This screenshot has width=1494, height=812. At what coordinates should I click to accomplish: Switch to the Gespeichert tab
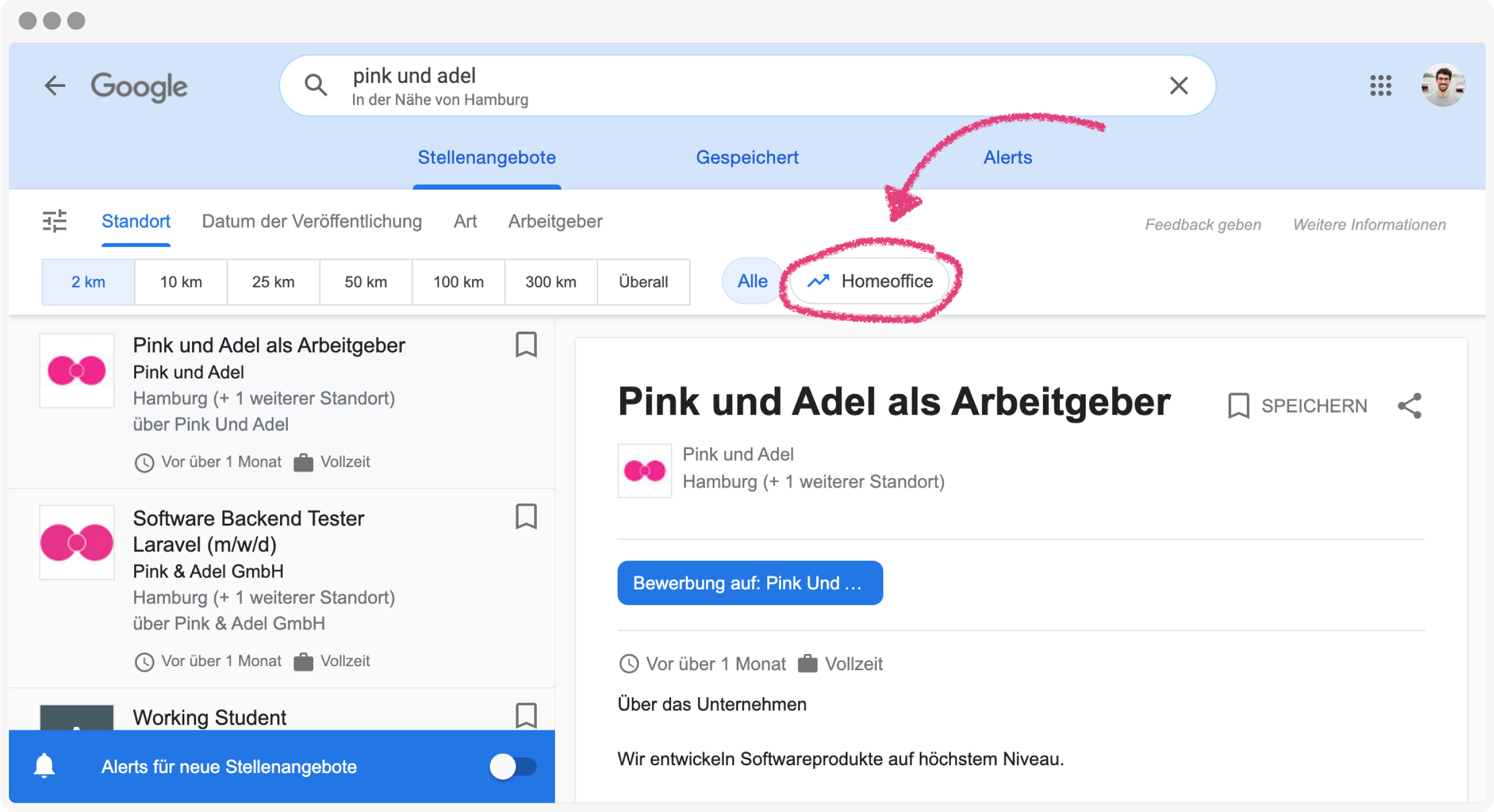tap(747, 158)
